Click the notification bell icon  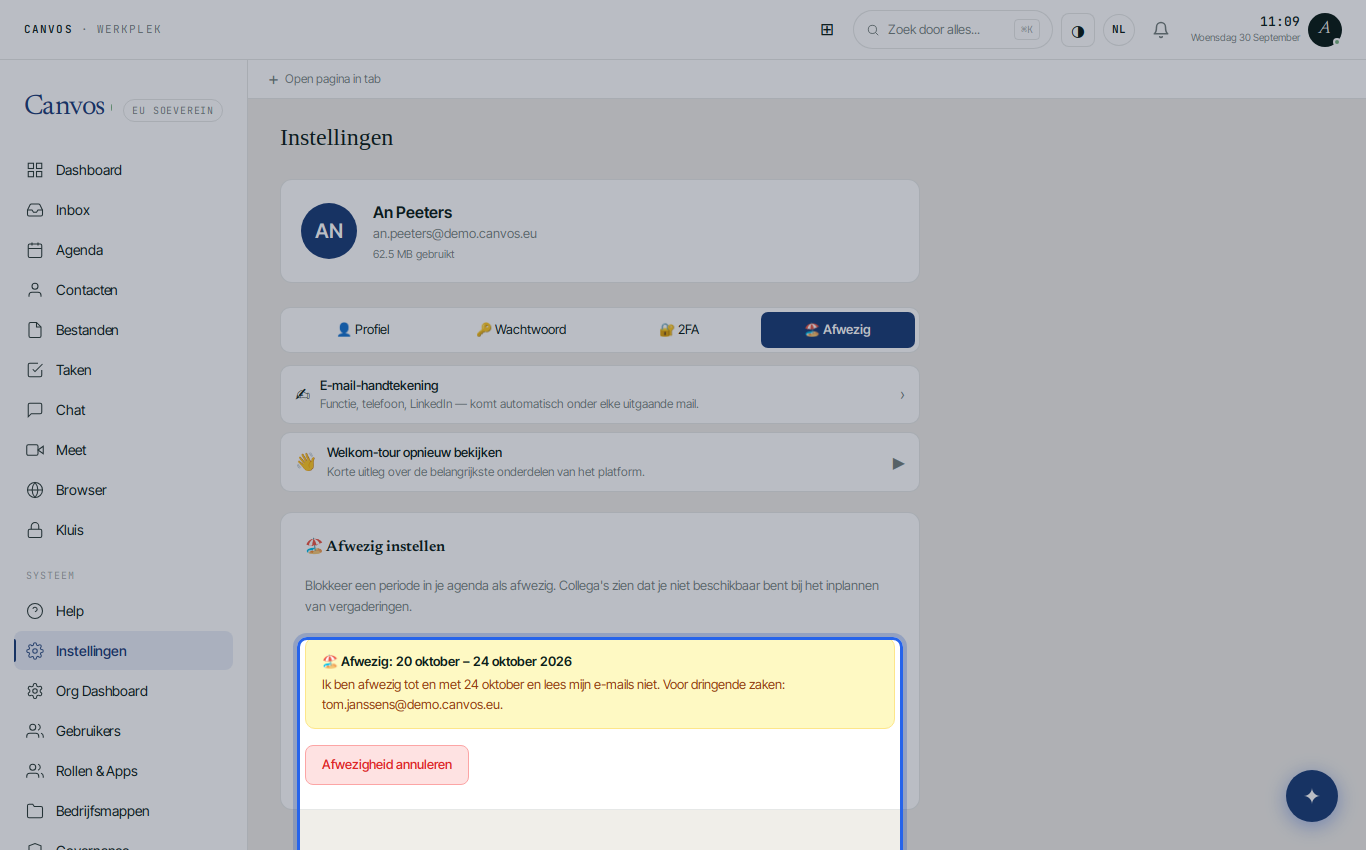tap(1161, 30)
